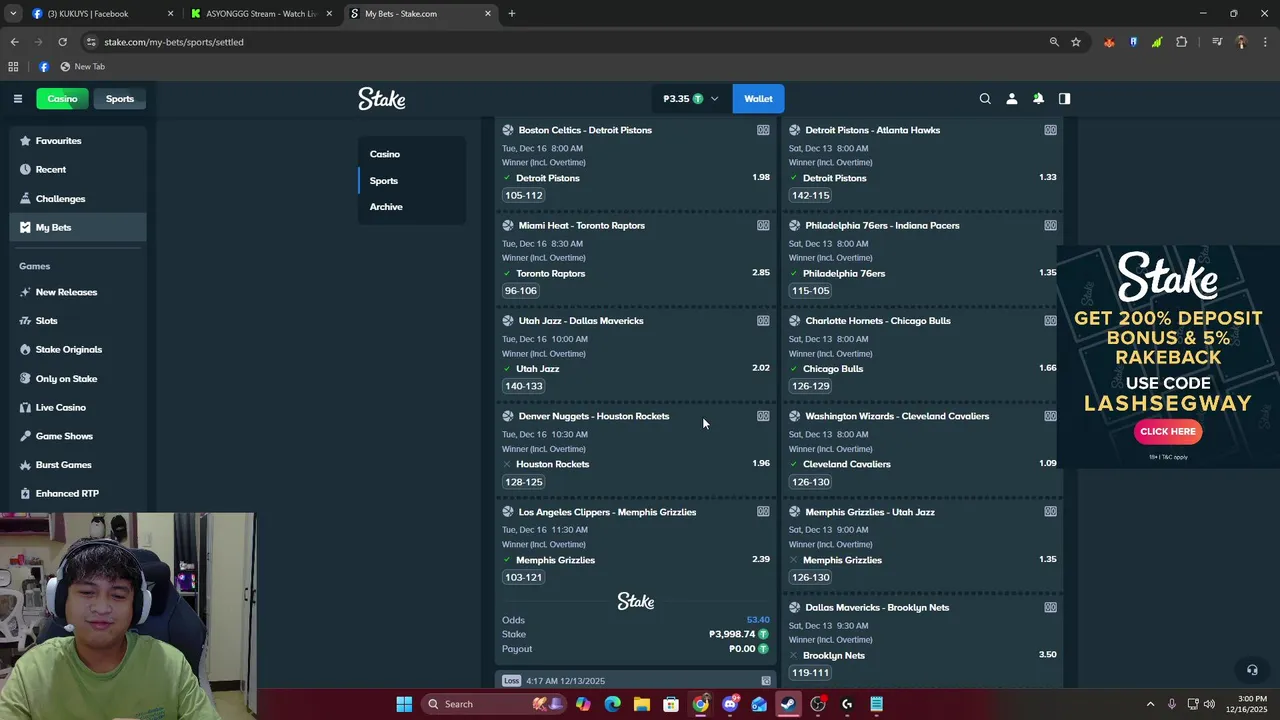Click the Loss status badge
The height and width of the screenshot is (720, 1280).
(x=512, y=681)
